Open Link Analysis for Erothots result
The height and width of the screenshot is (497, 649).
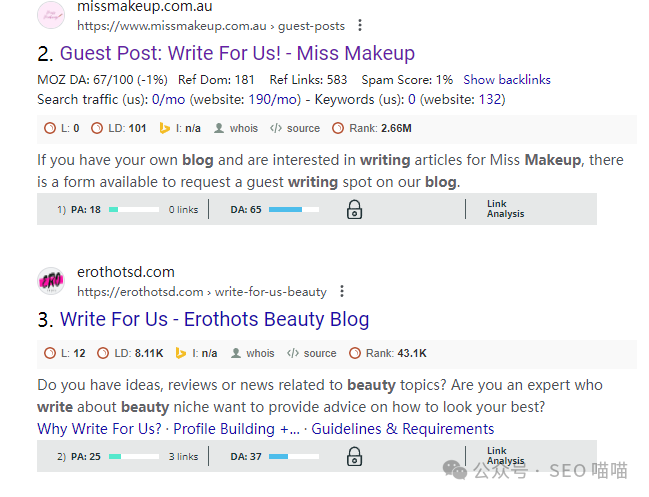point(505,456)
